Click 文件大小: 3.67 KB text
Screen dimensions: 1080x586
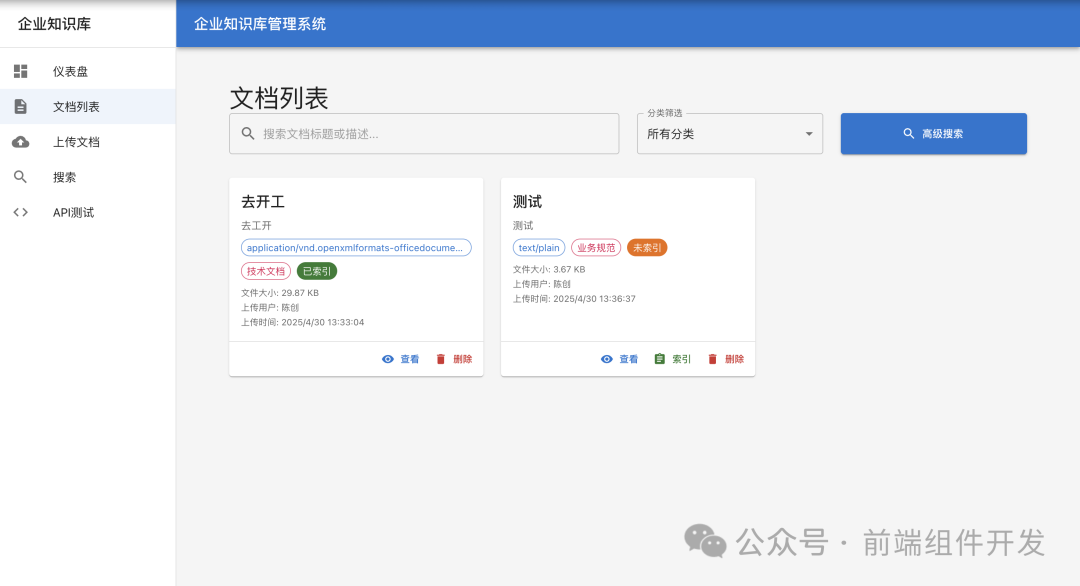[549, 269]
